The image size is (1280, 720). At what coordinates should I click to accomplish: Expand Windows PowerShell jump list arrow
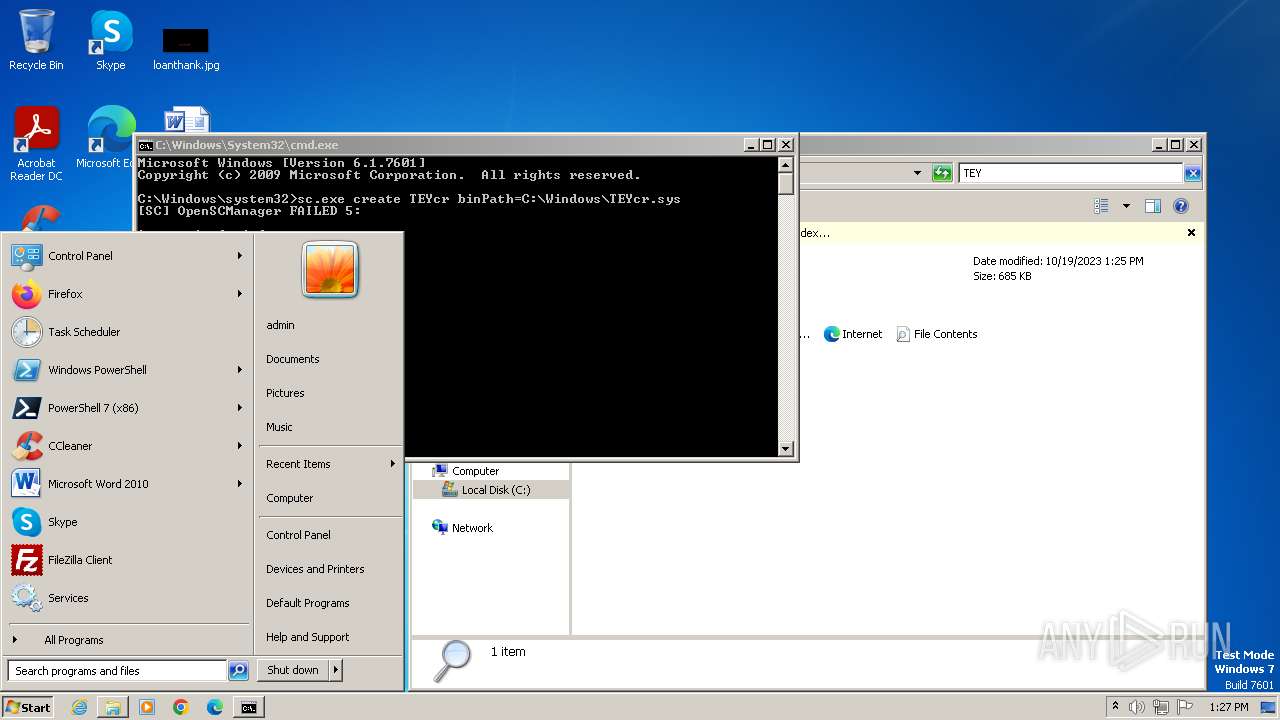tap(240, 370)
